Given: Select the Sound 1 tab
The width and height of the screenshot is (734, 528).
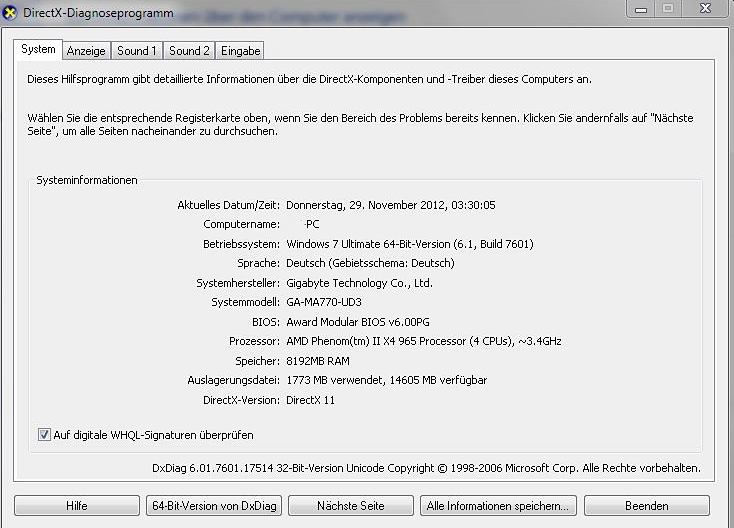Looking at the screenshot, I should [137, 51].
